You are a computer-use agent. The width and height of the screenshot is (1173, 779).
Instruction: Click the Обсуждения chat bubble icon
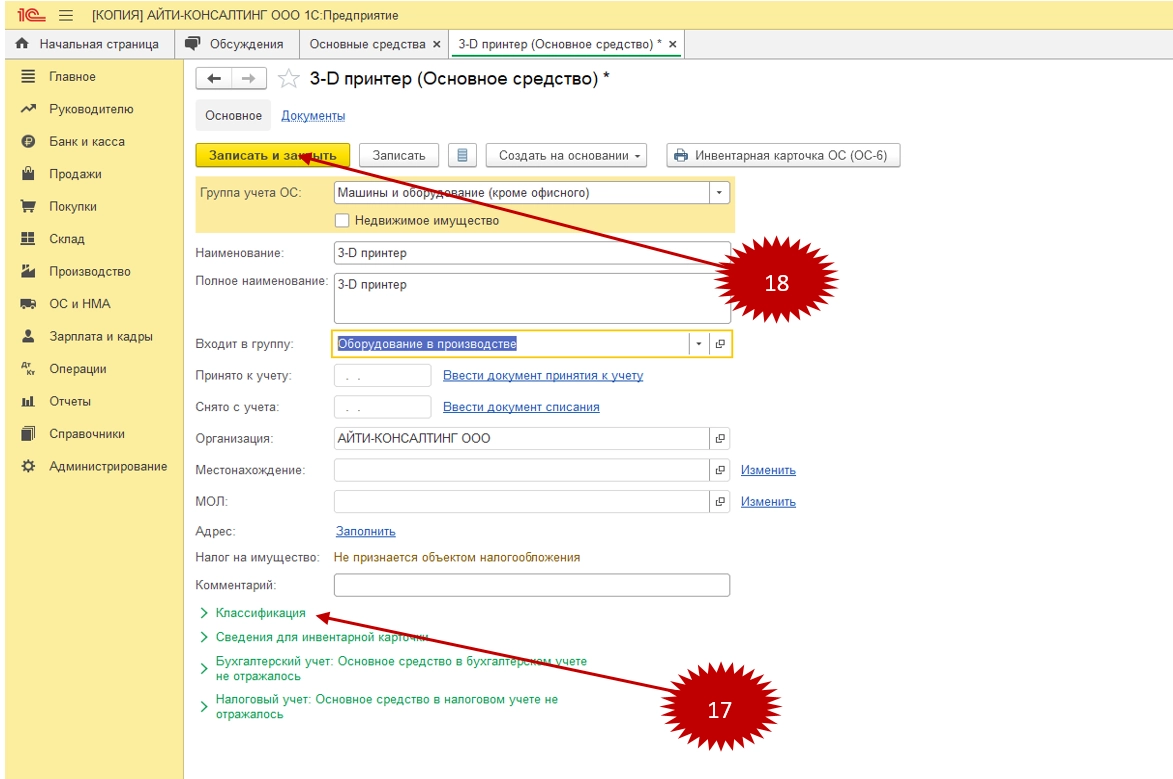[x=193, y=43]
